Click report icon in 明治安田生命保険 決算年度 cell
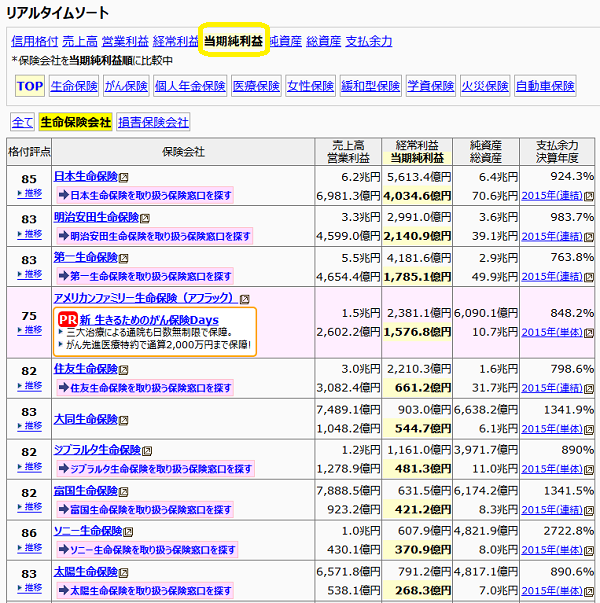600x603 pixels. coord(589,237)
